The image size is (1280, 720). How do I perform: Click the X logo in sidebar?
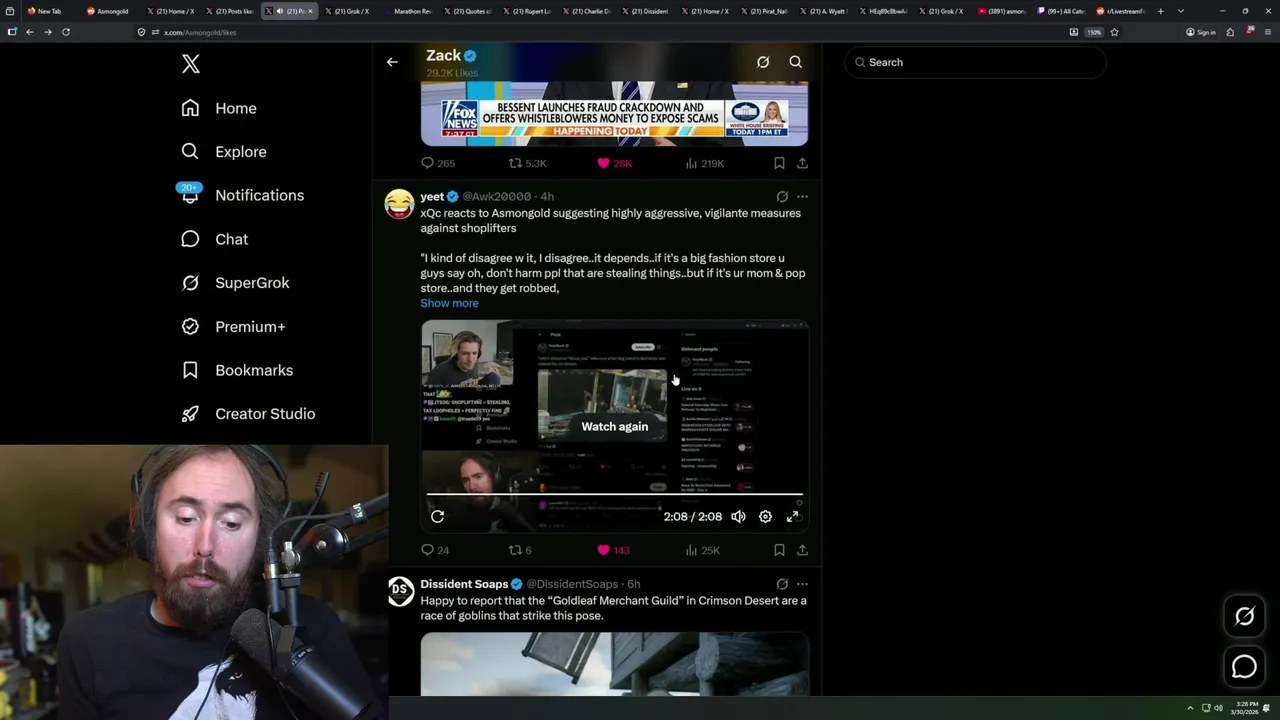(x=191, y=64)
